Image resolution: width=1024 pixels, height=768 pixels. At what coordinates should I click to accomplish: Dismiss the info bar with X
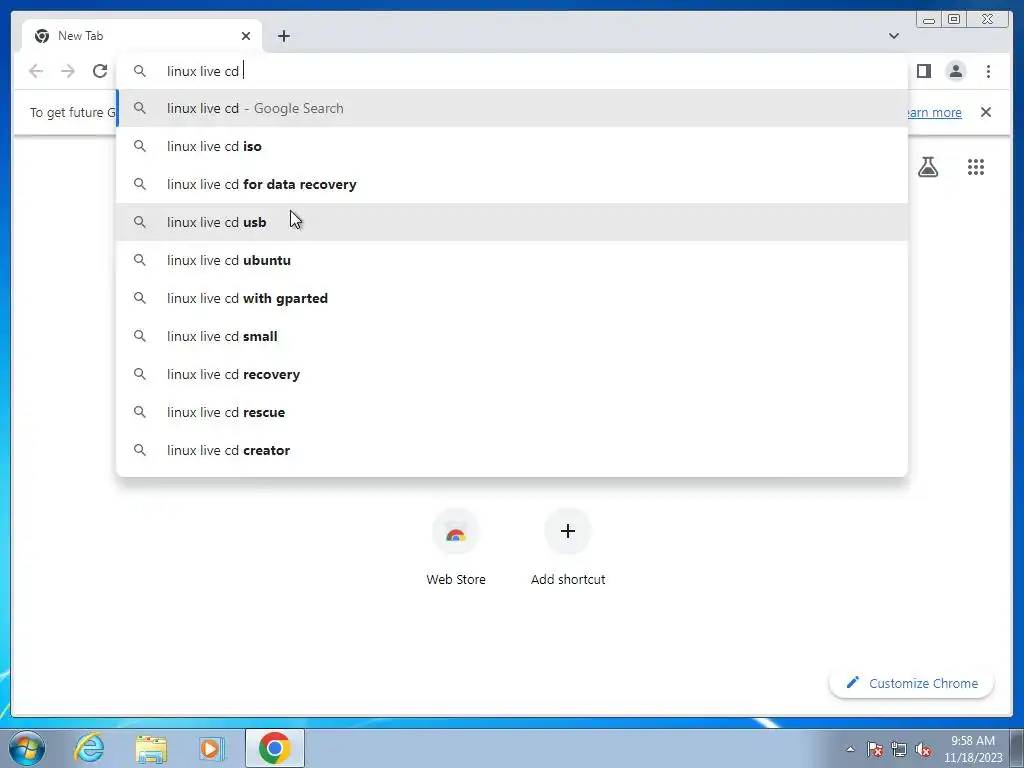coord(985,112)
